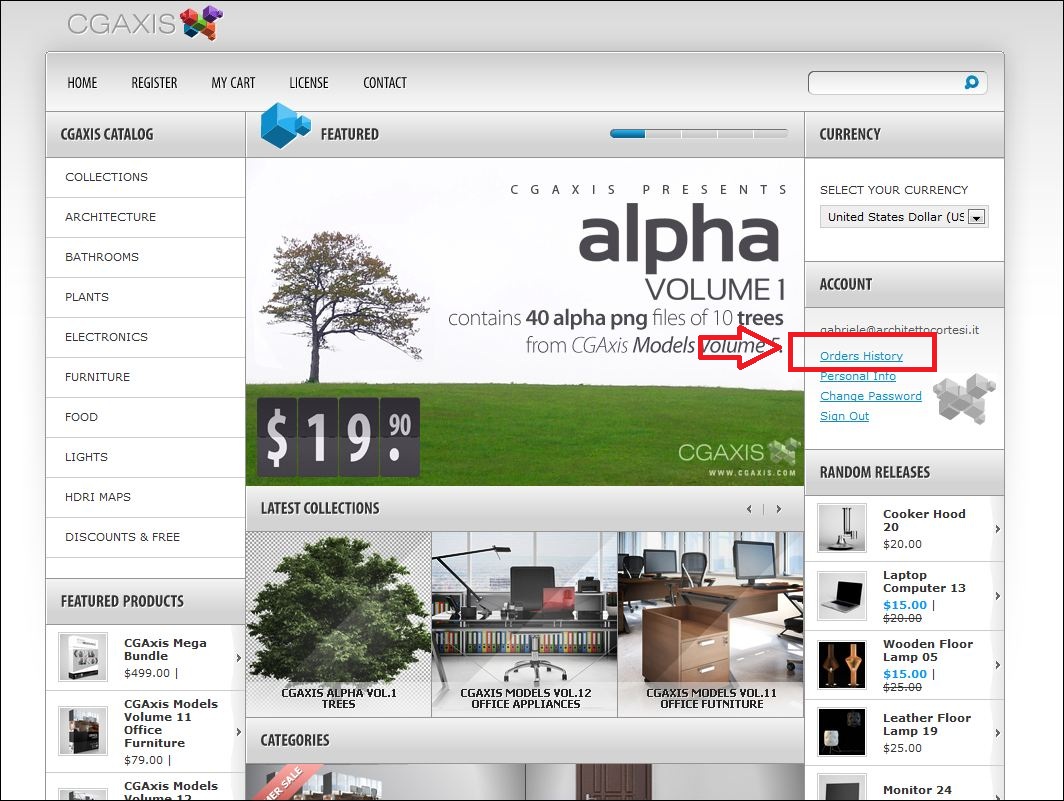1064x801 pixels.
Task: Click the Orders History link
Action: tap(861, 356)
